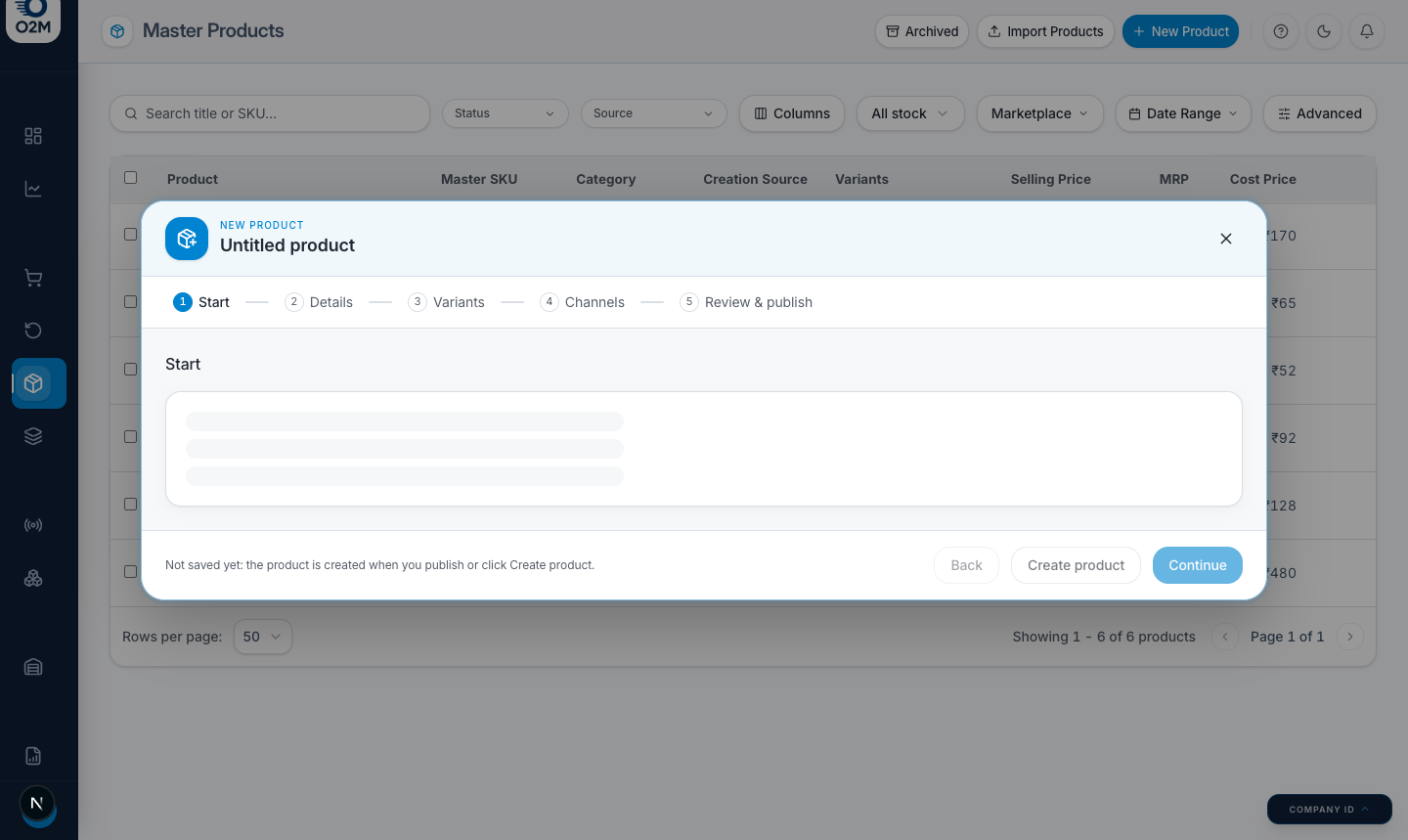Toggle the select-all checkbox in table header
This screenshot has height=840, width=1408.
(x=130, y=178)
